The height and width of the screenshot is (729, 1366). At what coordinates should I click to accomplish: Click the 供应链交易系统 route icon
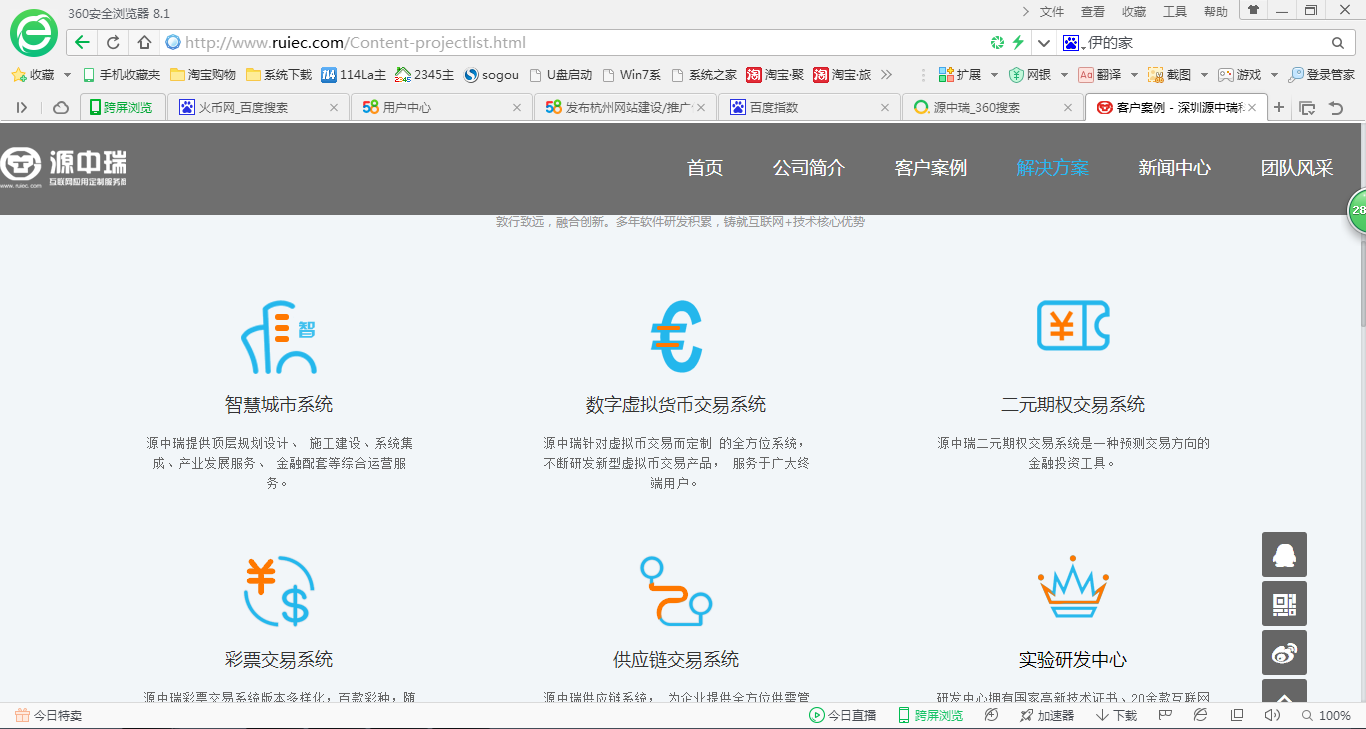[676, 591]
